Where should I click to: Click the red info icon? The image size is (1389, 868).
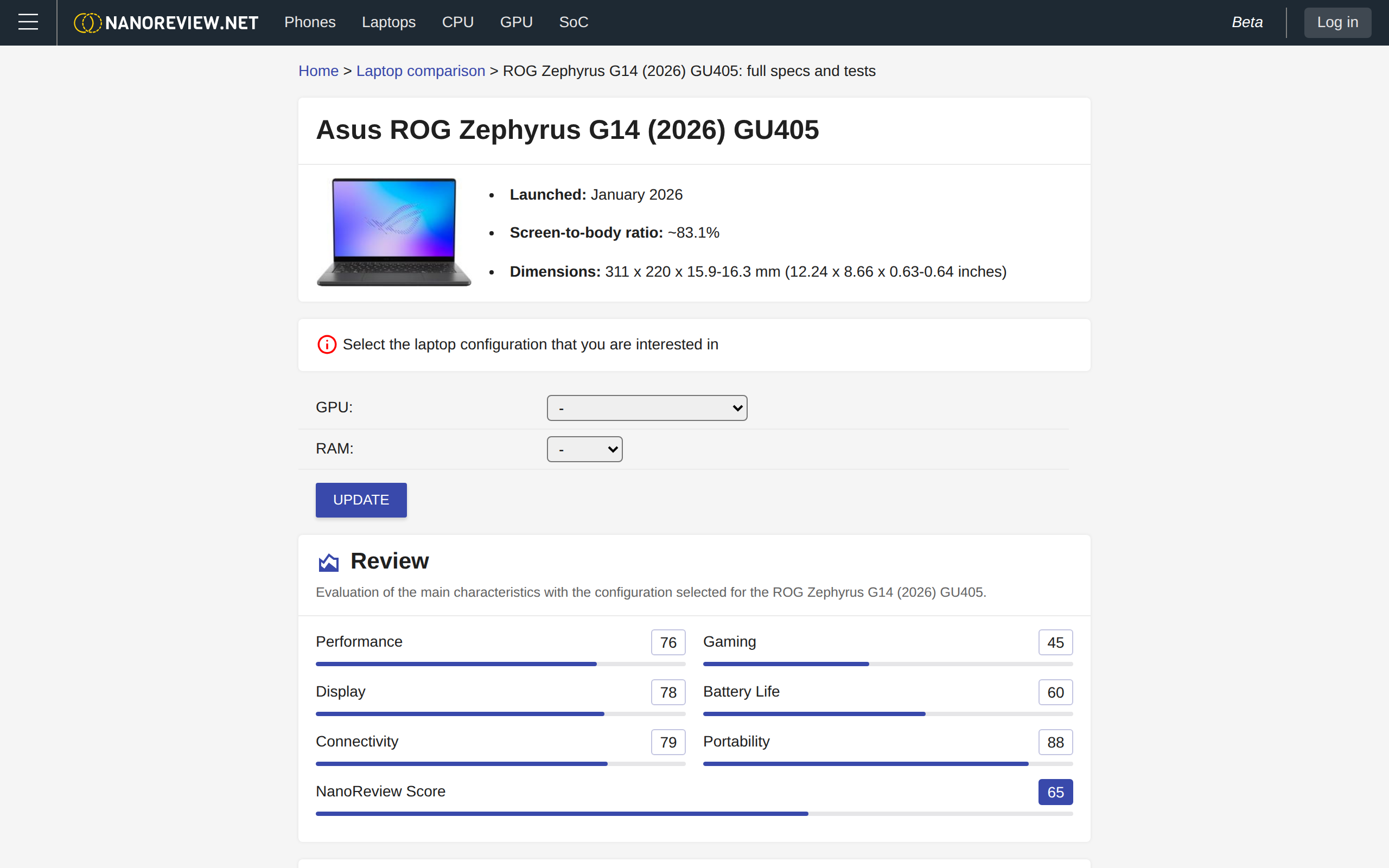click(x=327, y=344)
